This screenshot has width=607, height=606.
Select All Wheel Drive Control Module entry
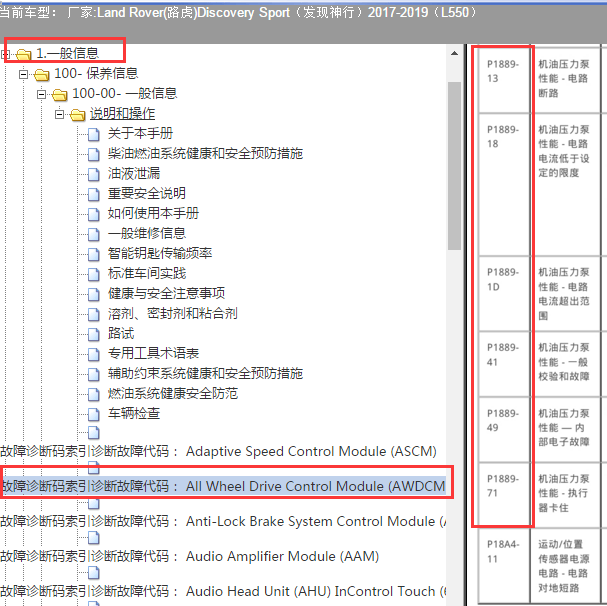[x=223, y=486]
